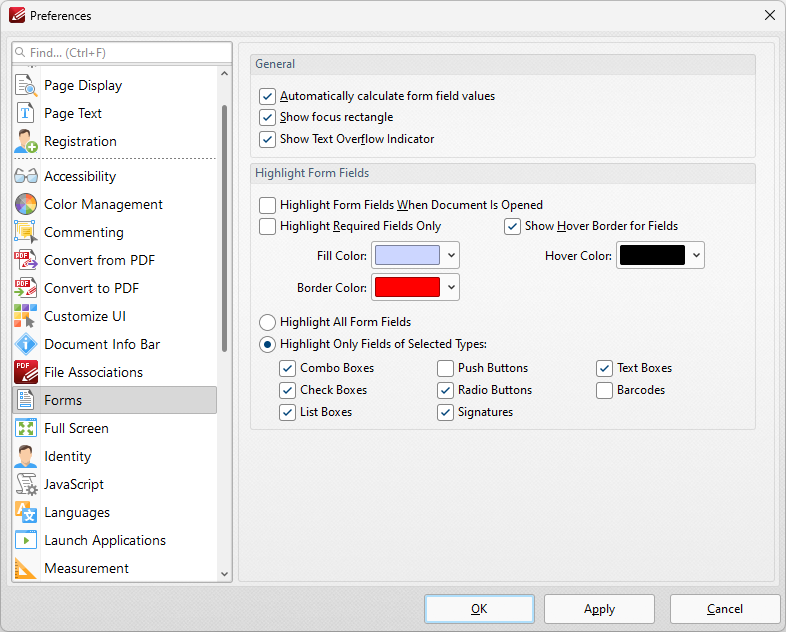
Task: Uncheck Radio Buttons field type
Action: (445, 390)
